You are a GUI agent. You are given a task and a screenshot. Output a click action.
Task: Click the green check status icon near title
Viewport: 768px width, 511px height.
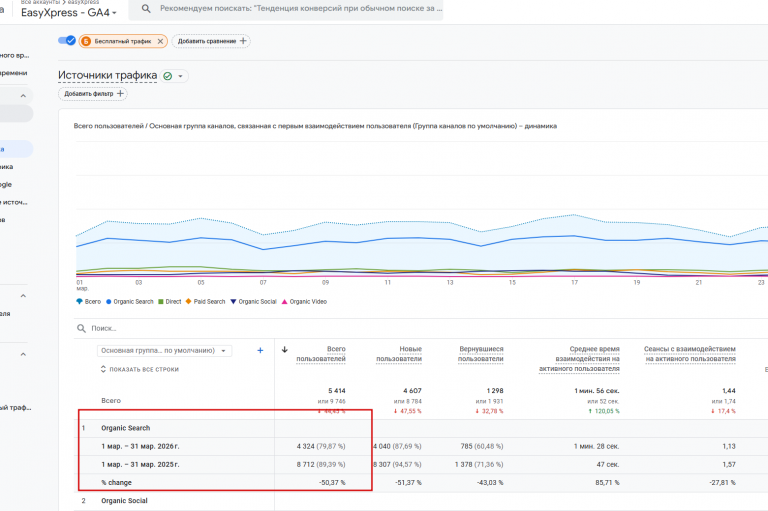[168, 76]
